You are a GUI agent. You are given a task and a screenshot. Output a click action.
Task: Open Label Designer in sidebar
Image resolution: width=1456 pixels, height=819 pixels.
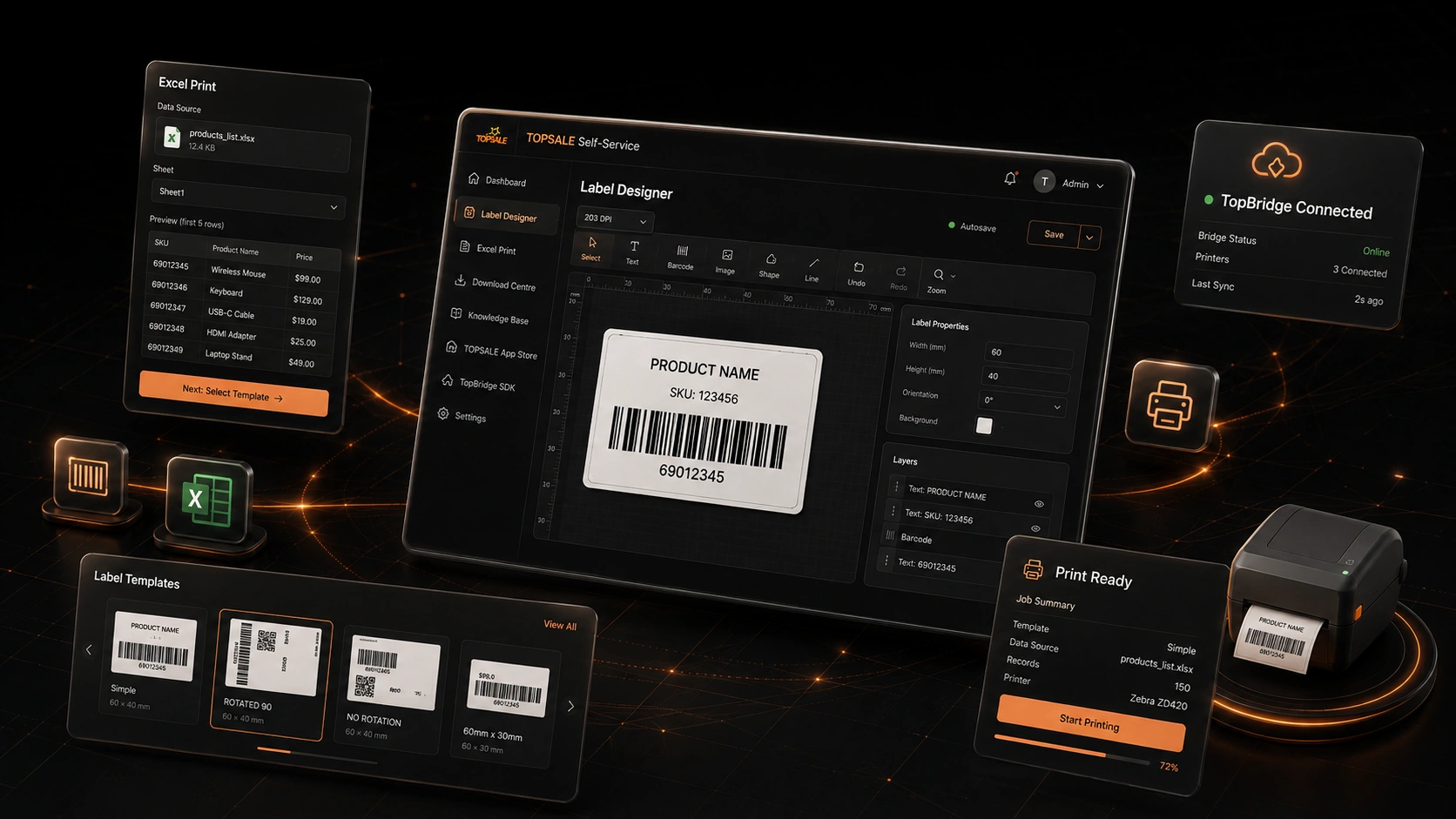(506, 215)
